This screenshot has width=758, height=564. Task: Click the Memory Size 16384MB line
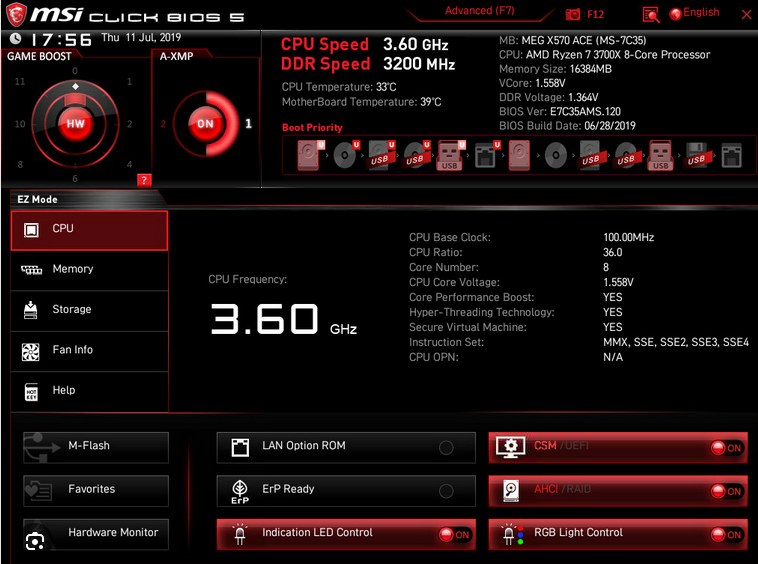[555, 69]
